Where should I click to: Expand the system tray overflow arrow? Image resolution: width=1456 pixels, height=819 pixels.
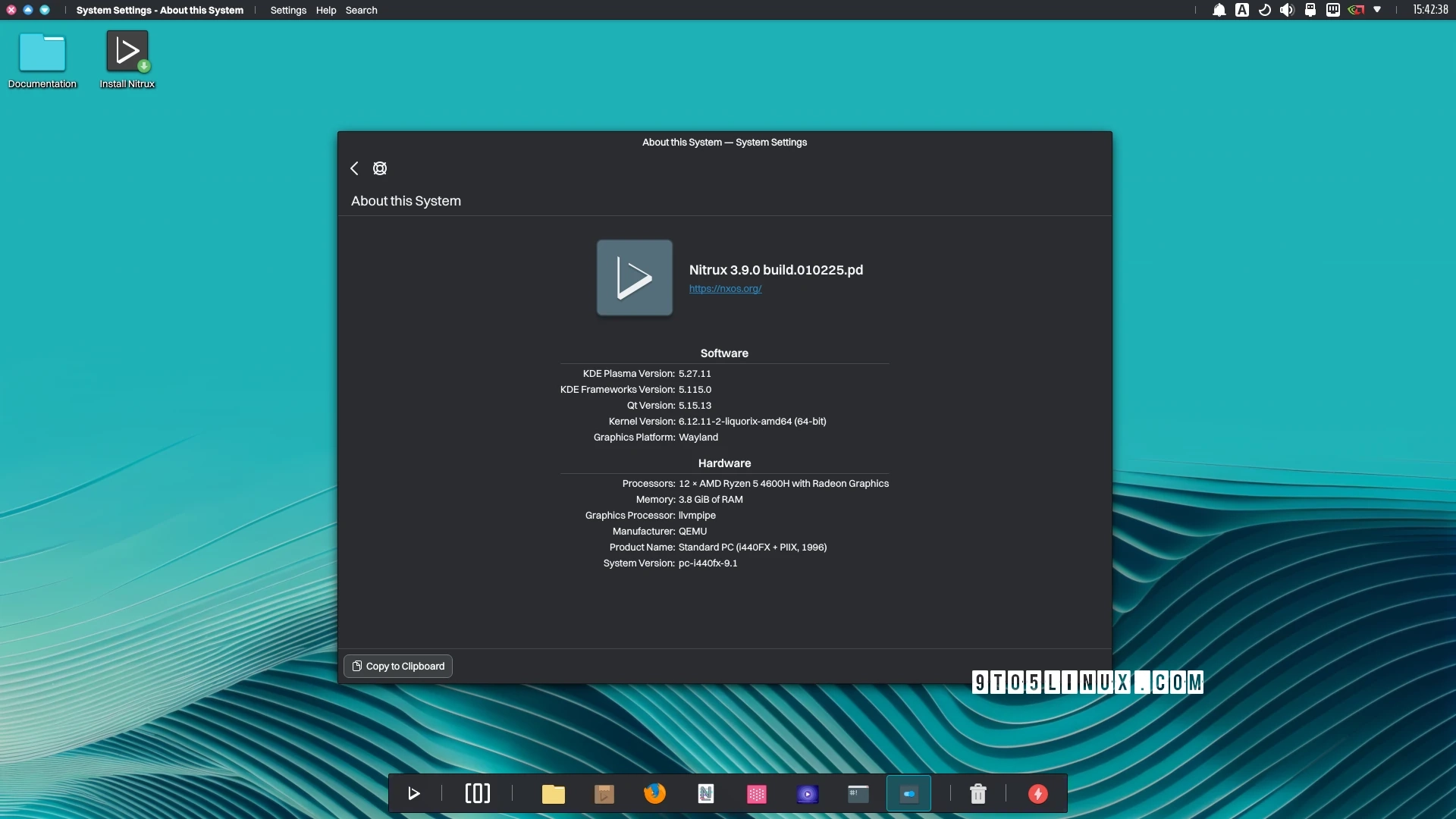click(1377, 10)
